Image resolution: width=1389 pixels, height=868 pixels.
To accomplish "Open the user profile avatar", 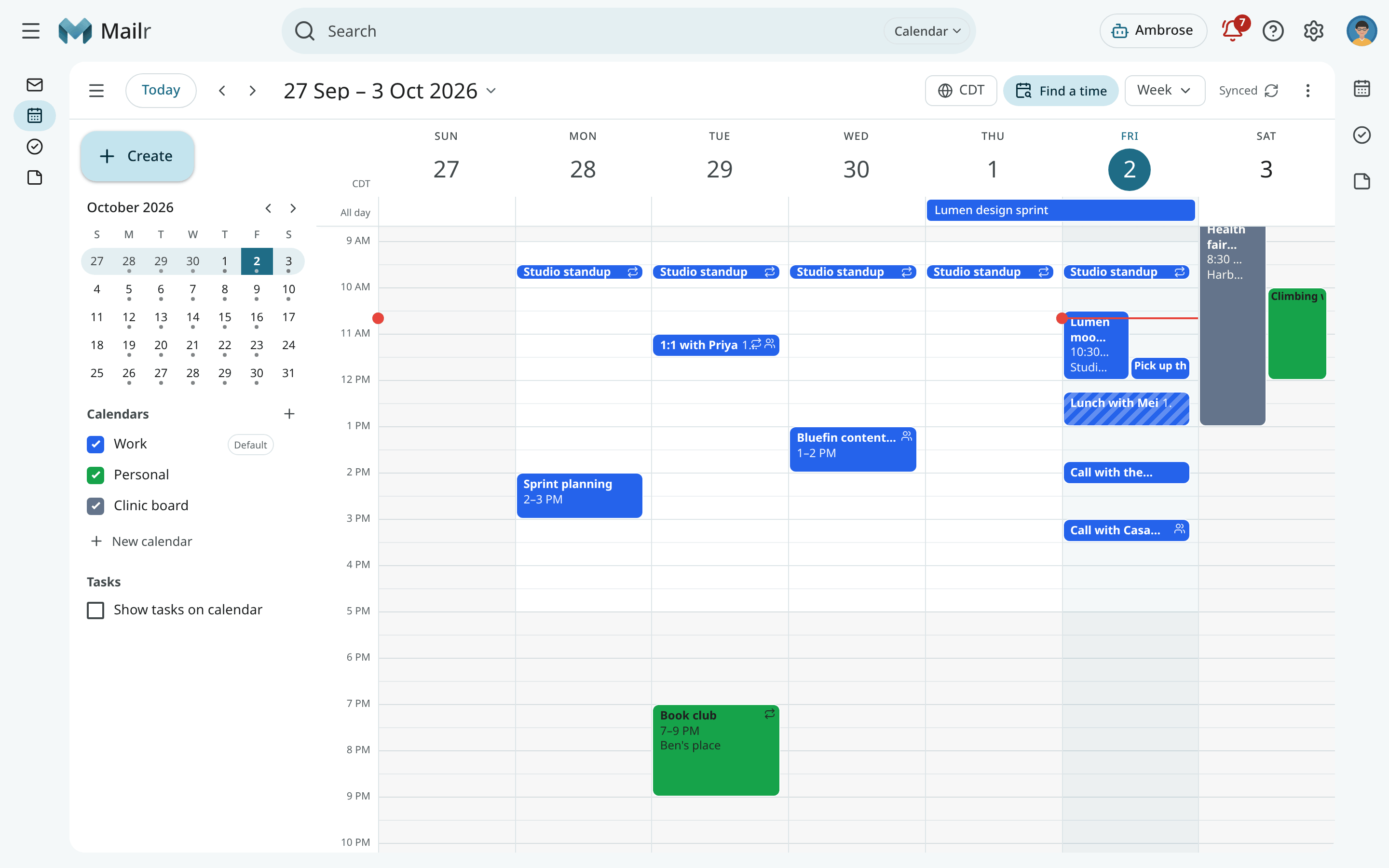I will 1362,31.
